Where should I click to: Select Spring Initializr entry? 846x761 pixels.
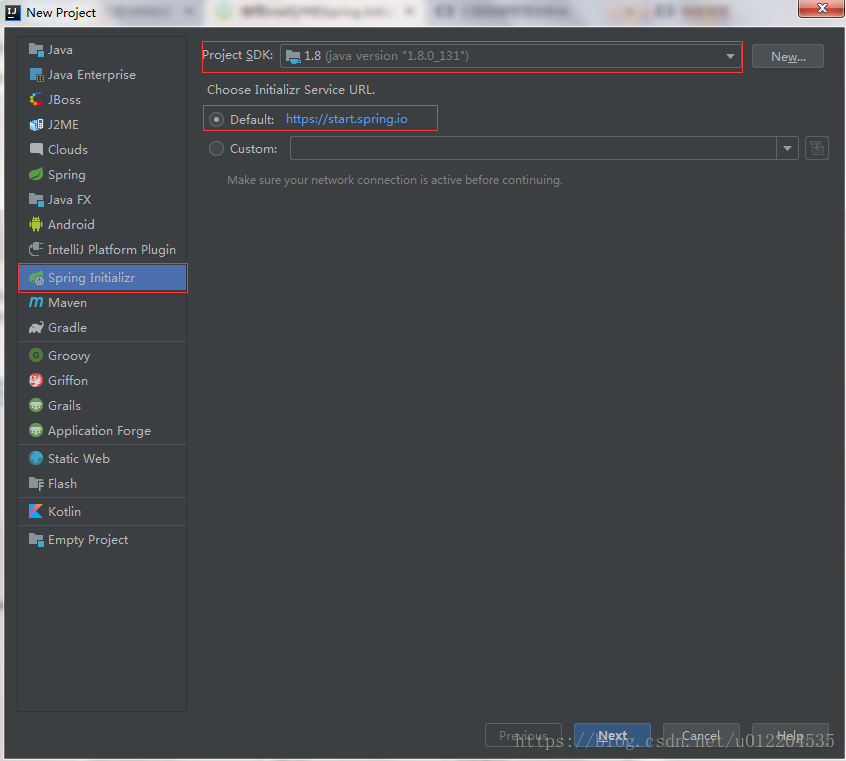pos(102,278)
